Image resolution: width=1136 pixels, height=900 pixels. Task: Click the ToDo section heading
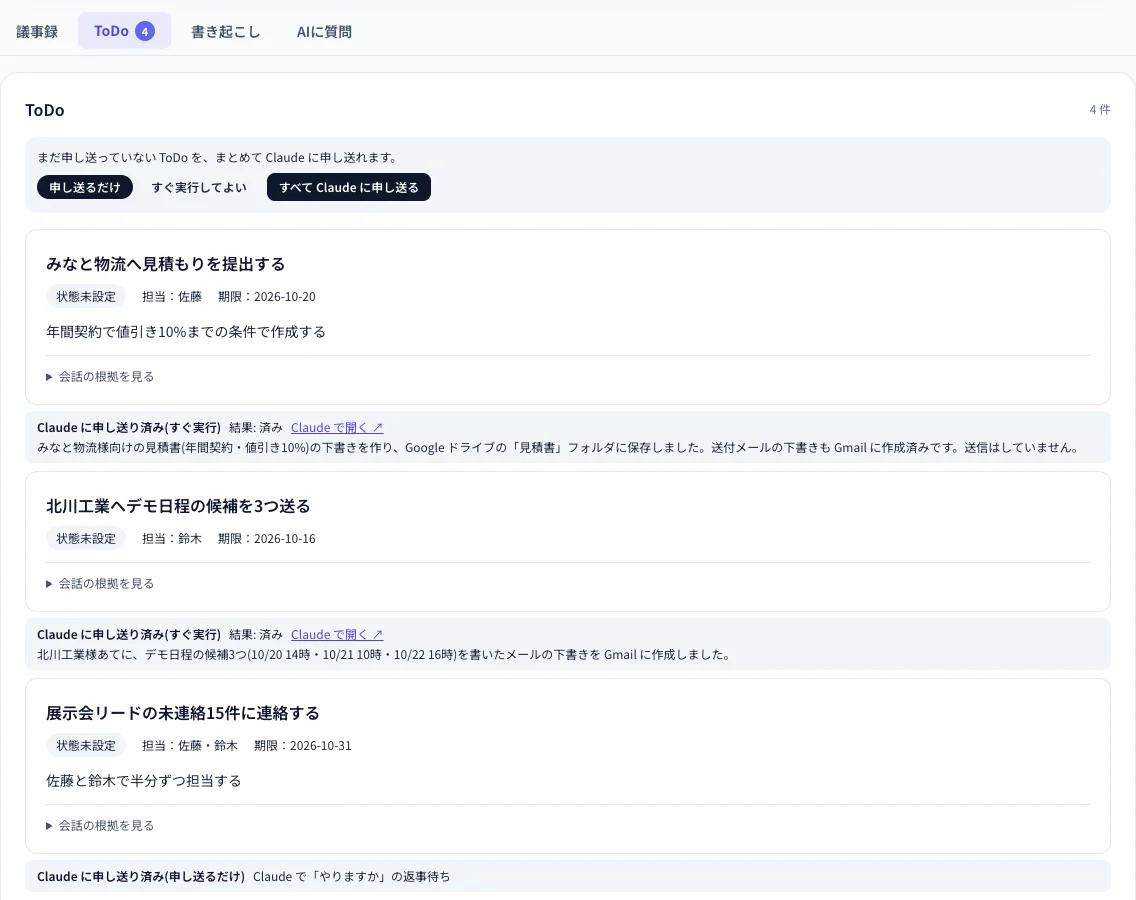(45, 110)
